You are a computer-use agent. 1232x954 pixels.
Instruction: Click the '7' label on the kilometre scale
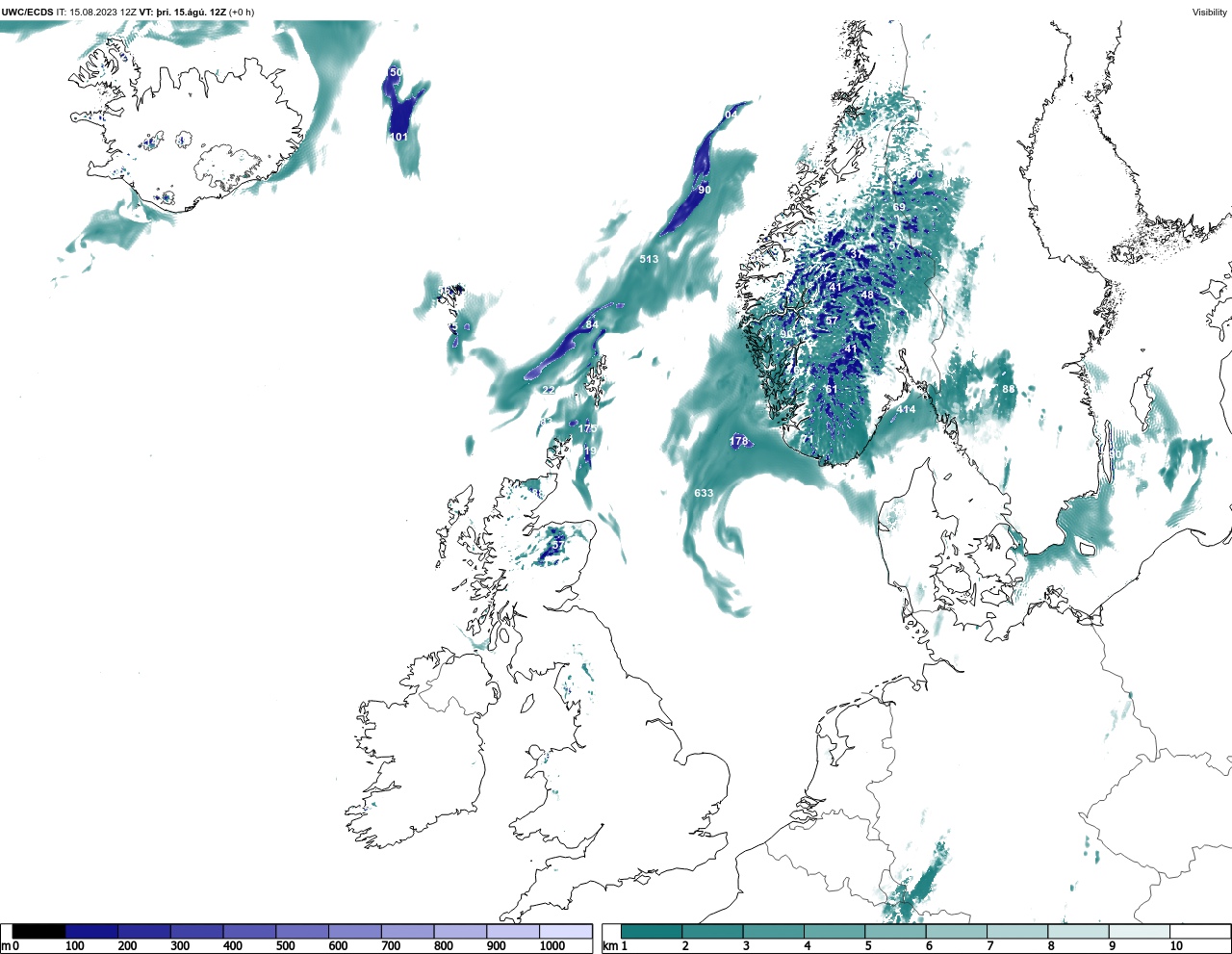[990, 946]
